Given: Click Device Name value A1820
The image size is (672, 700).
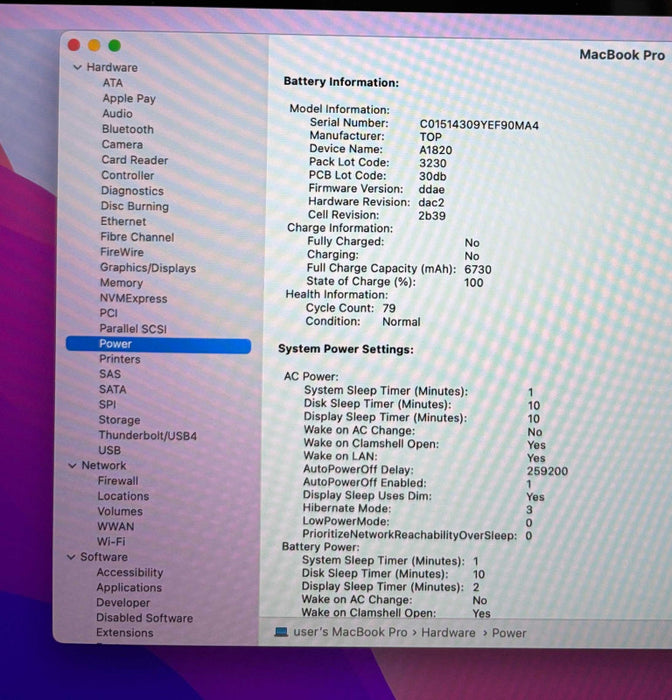Looking at the screenshot, I should click(436, 150).
